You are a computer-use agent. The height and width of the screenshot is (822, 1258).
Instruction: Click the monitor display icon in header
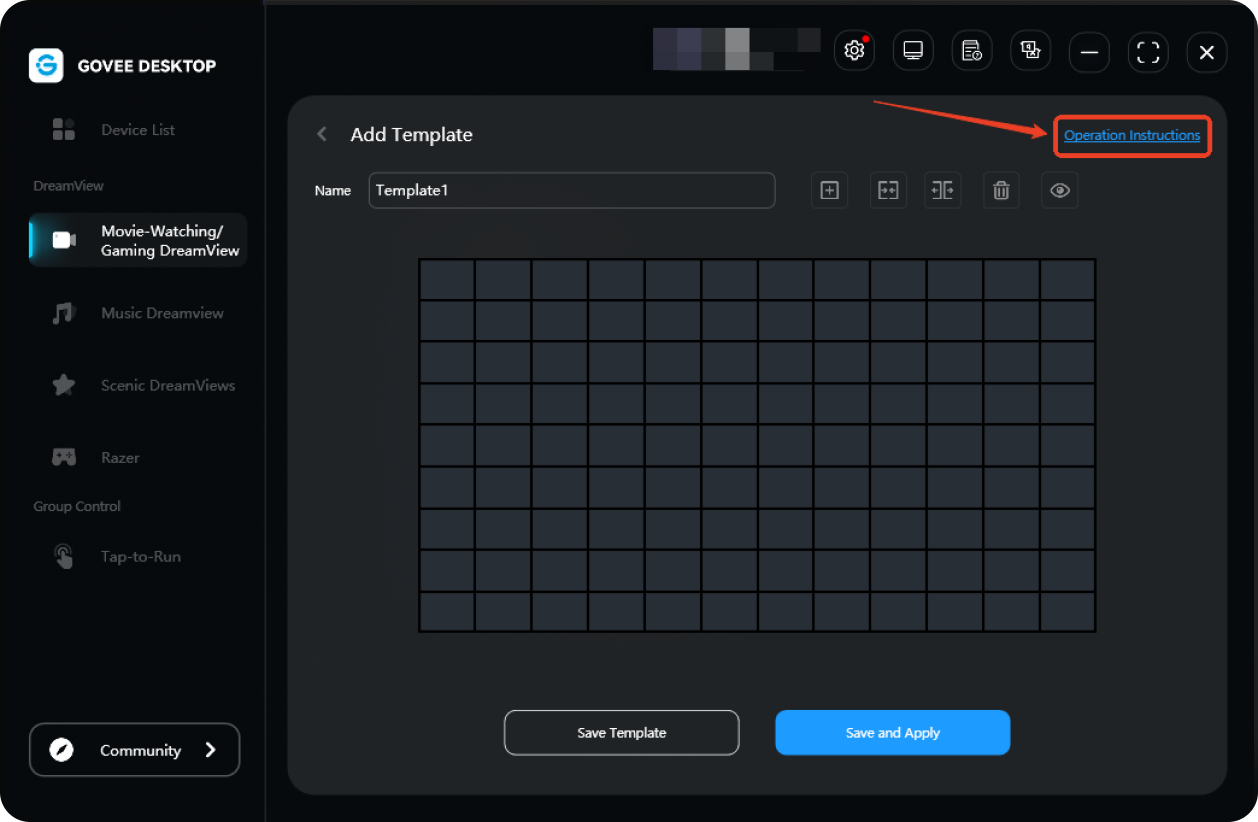coord(913,51)
